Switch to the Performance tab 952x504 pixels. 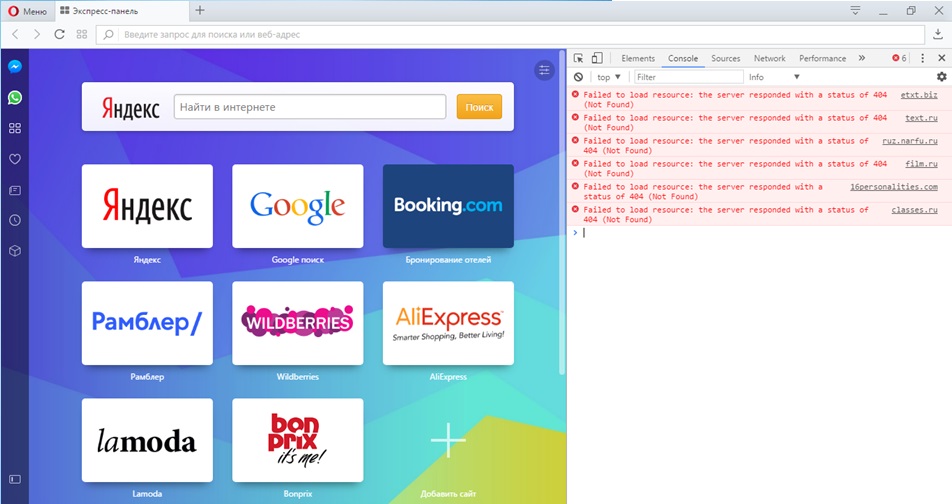tap(822, 58)
